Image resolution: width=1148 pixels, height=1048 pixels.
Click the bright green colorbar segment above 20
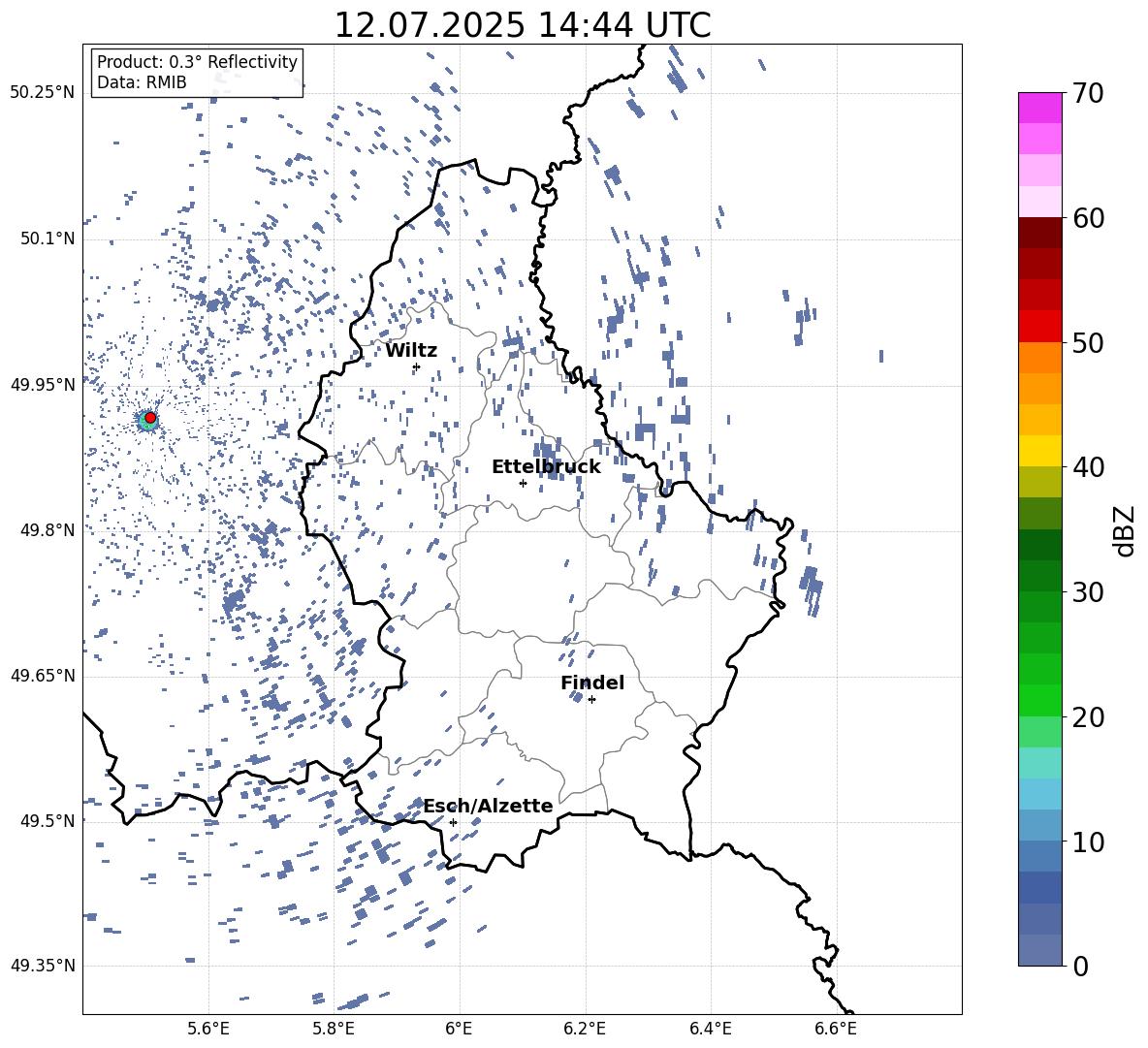[1039, 700]
